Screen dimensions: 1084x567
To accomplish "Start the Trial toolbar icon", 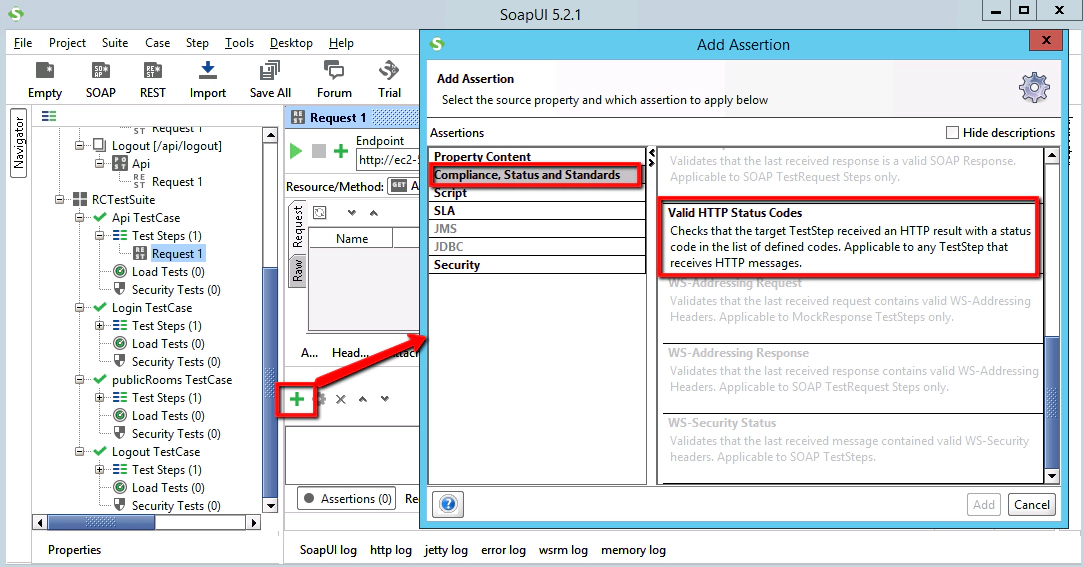I will click(389, 80).
